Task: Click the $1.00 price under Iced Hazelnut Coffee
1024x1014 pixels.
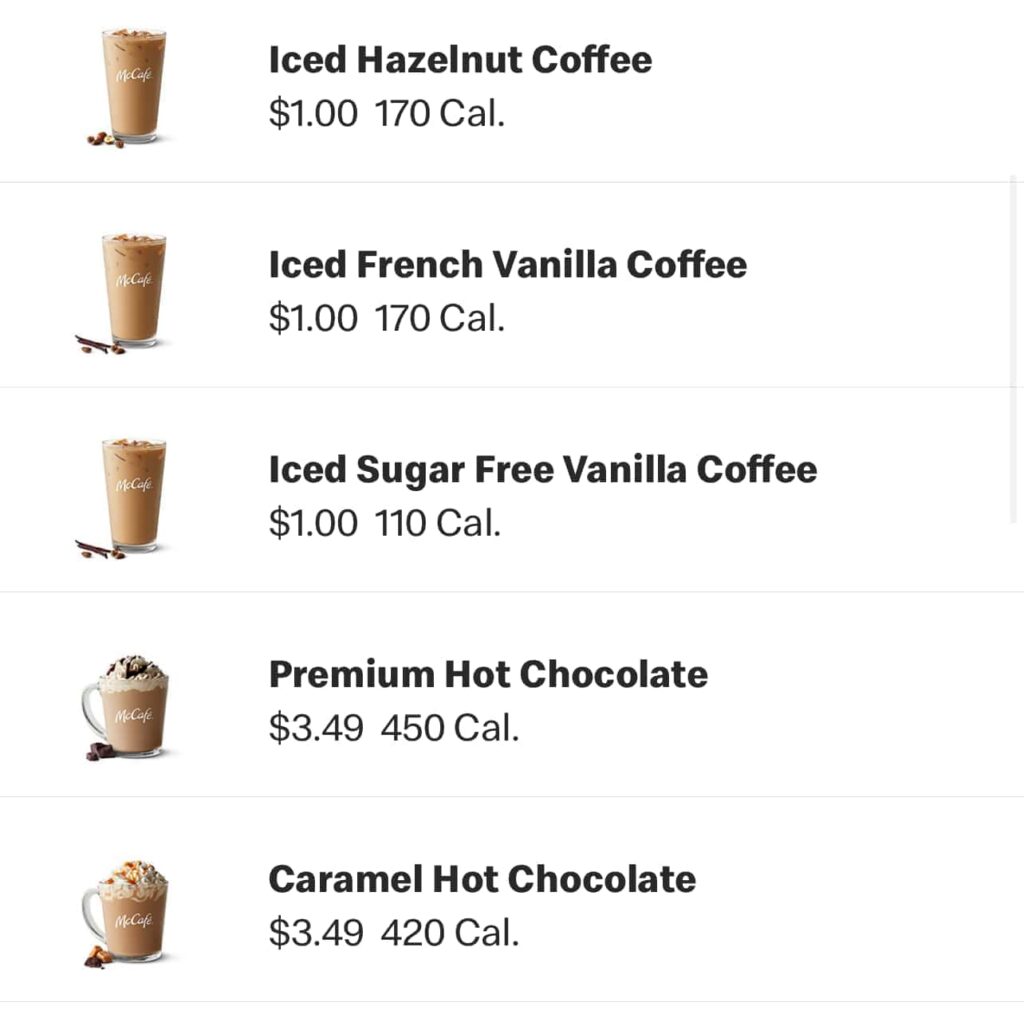Action: [x=312, y=113]
